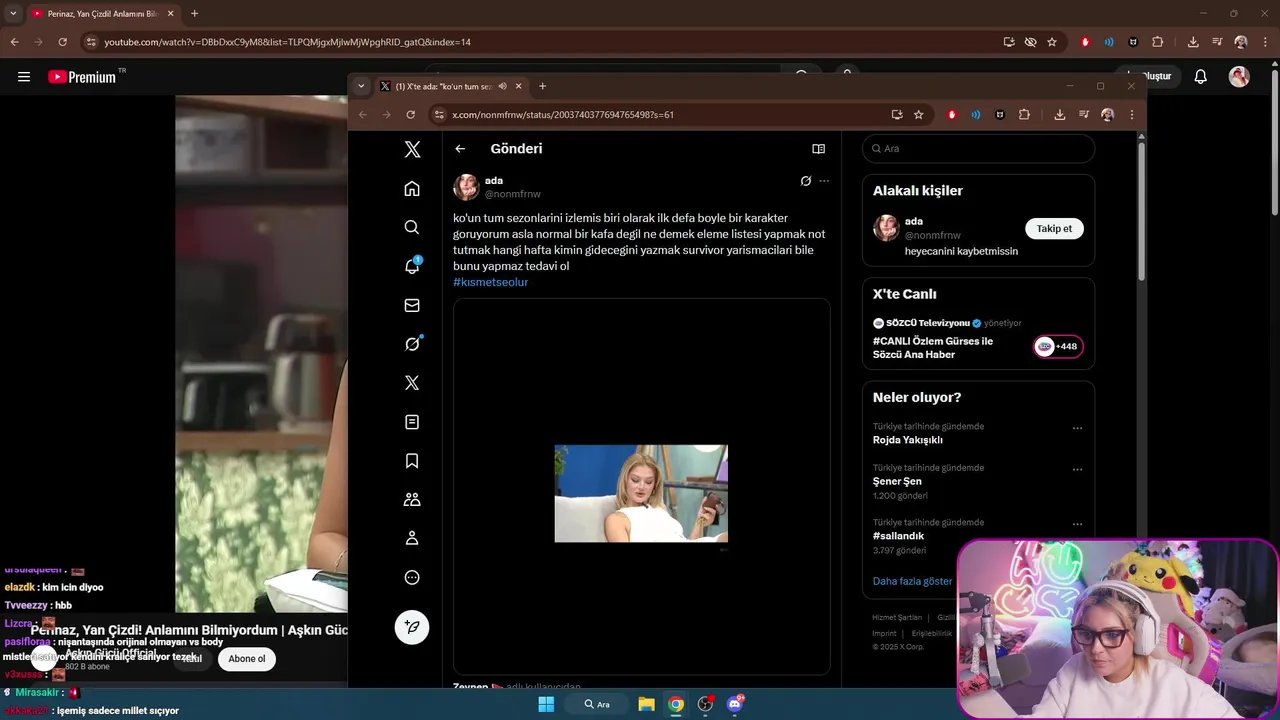This screenshot has height=720, width=1280.
Task: Open more options for #sallandık trend
Action: pos(1077,524)
